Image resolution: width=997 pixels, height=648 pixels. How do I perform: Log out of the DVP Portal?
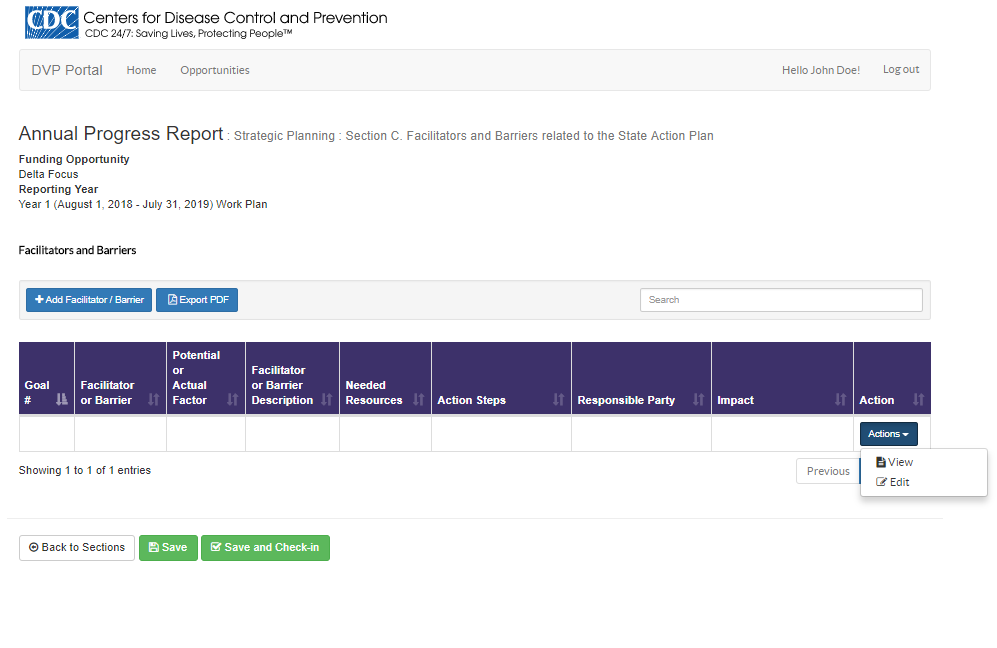click(901, 70)
